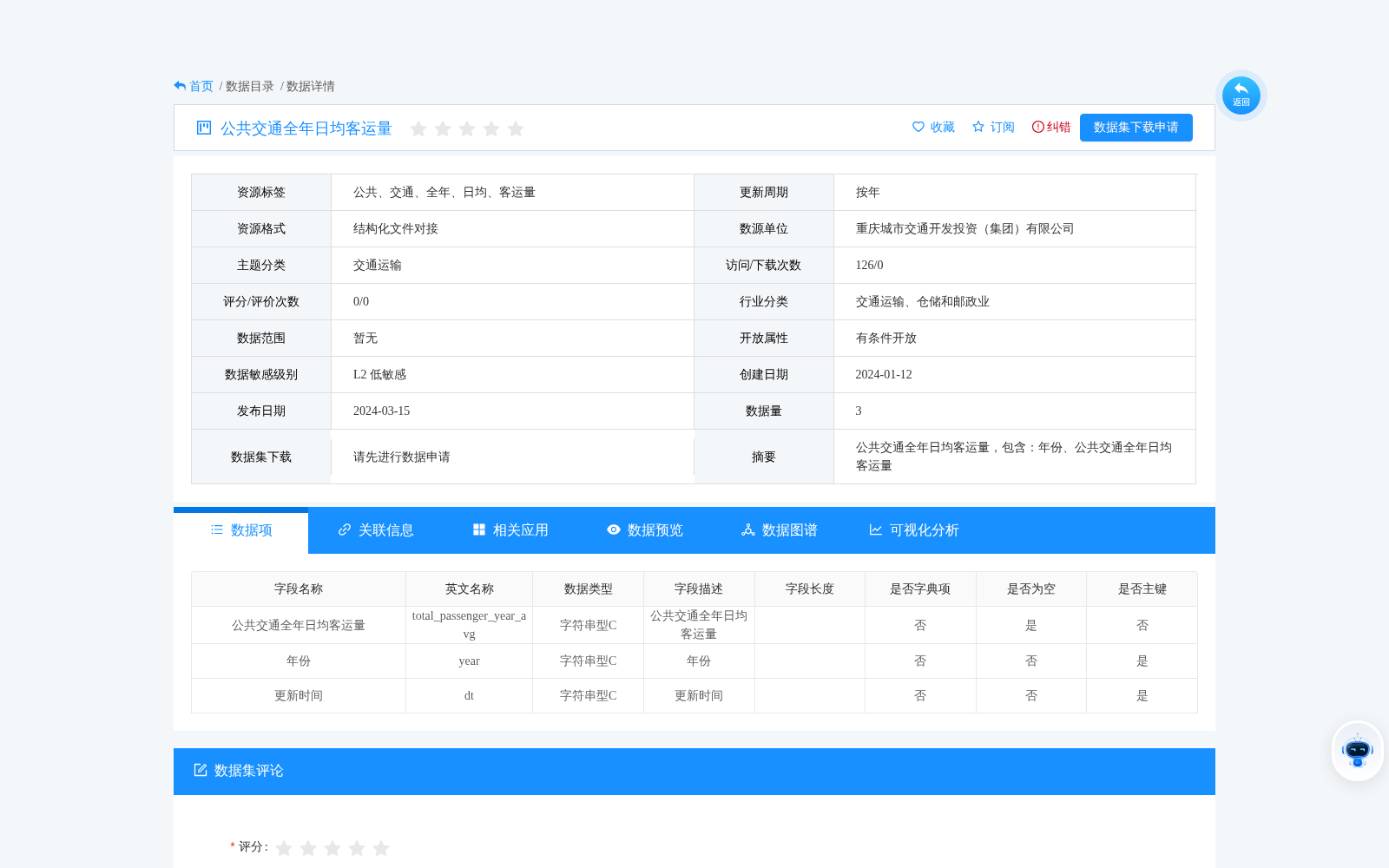The image size is (1389, 868).
Task: Switch to the 相关应用 tab
Action: pyautogui.click(x=510, y=530)
